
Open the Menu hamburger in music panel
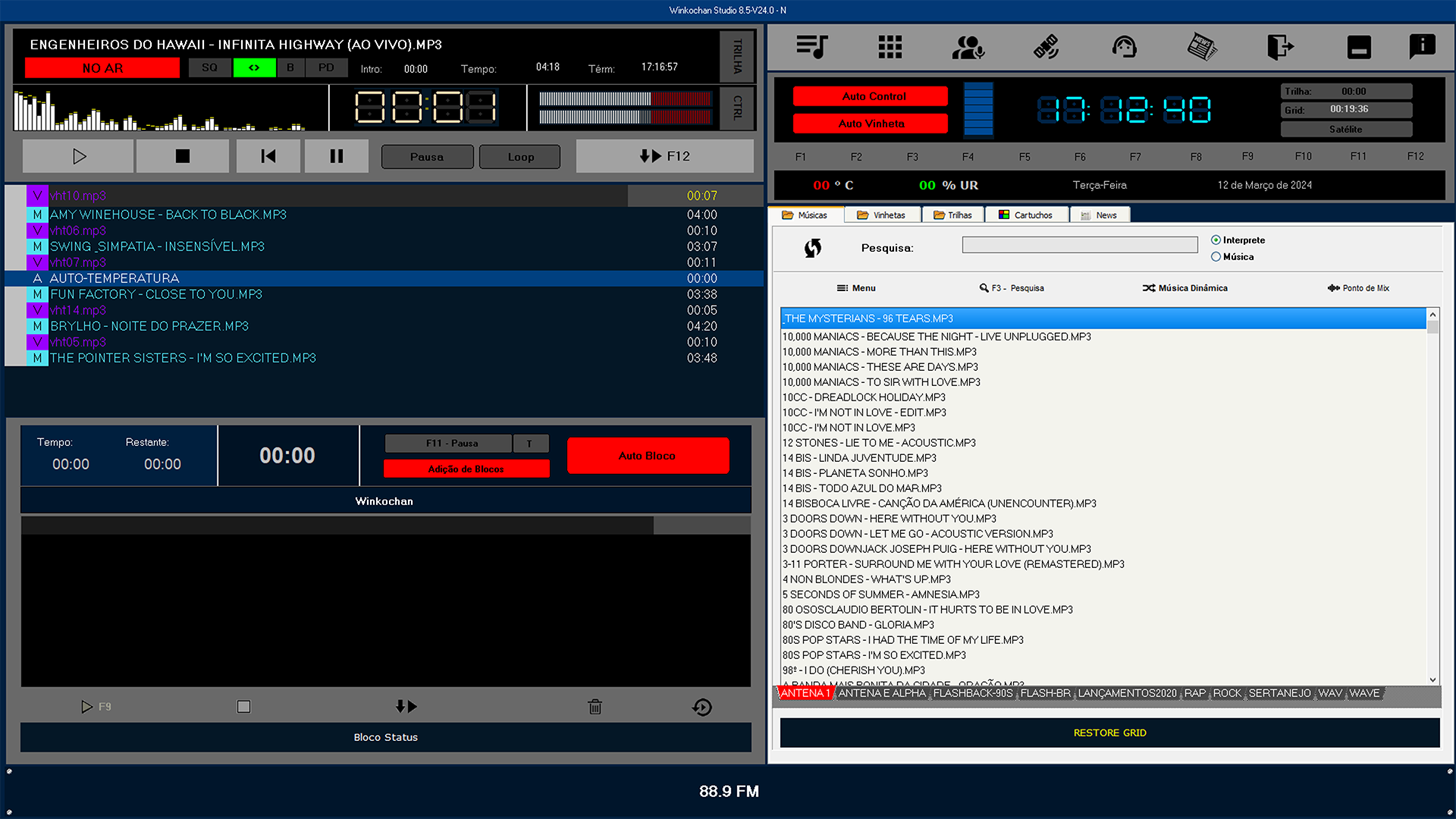[856, 288]
